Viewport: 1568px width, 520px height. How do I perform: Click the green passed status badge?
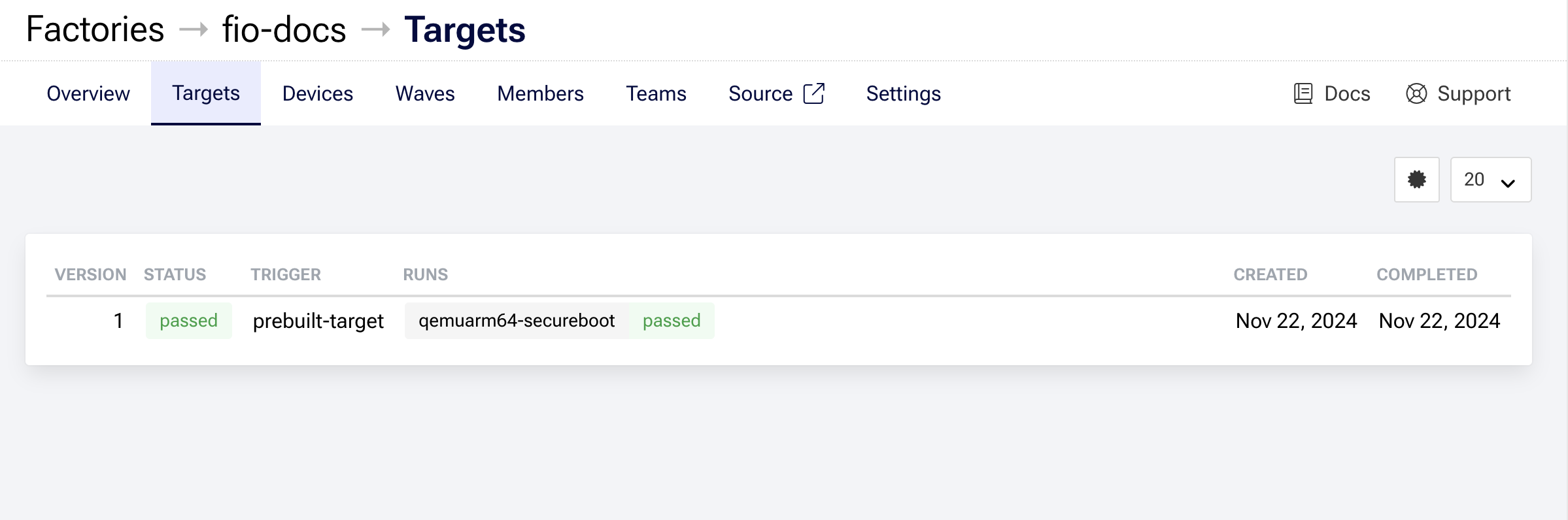[x=188, y=321]
